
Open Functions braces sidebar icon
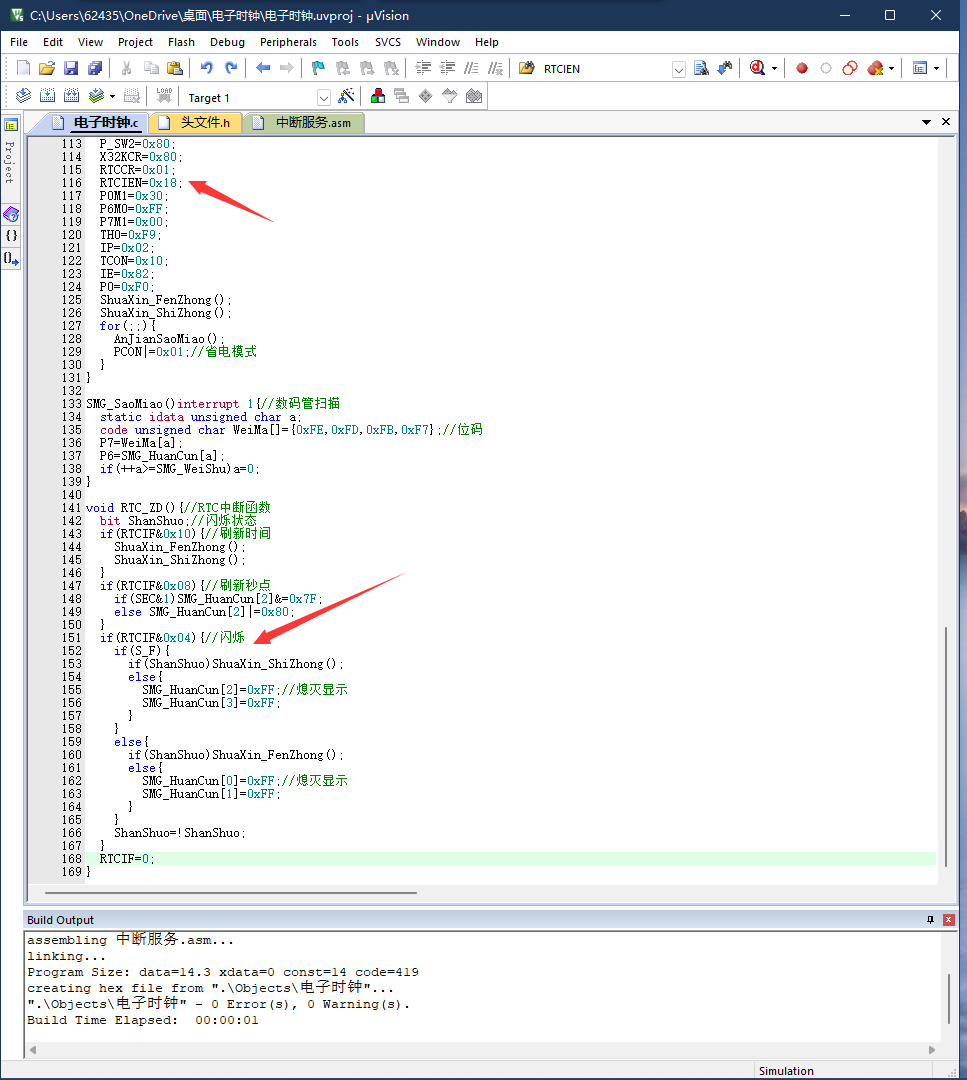pyautogui.click(x=11, y=236)
